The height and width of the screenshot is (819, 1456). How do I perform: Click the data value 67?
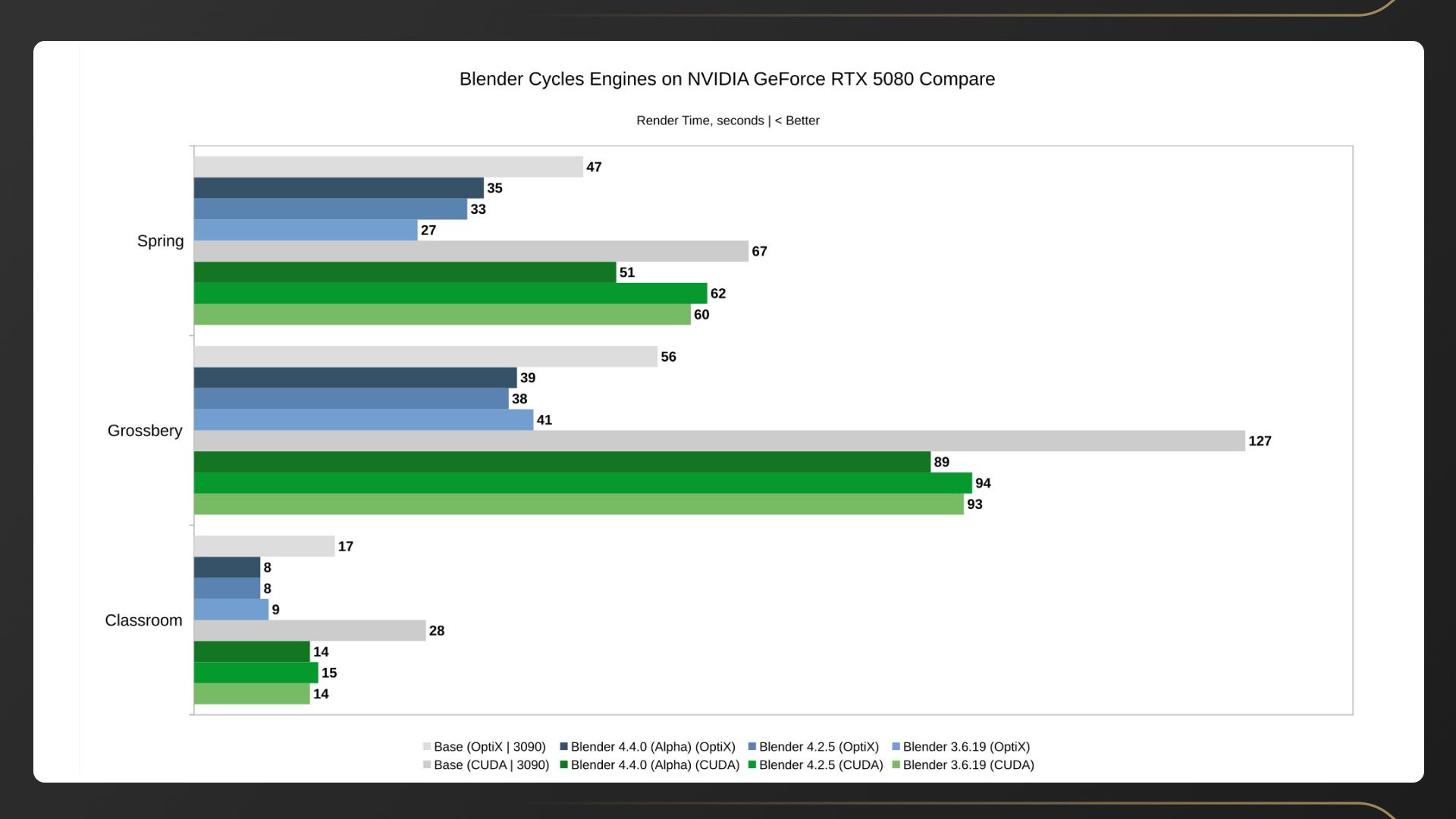759,252
